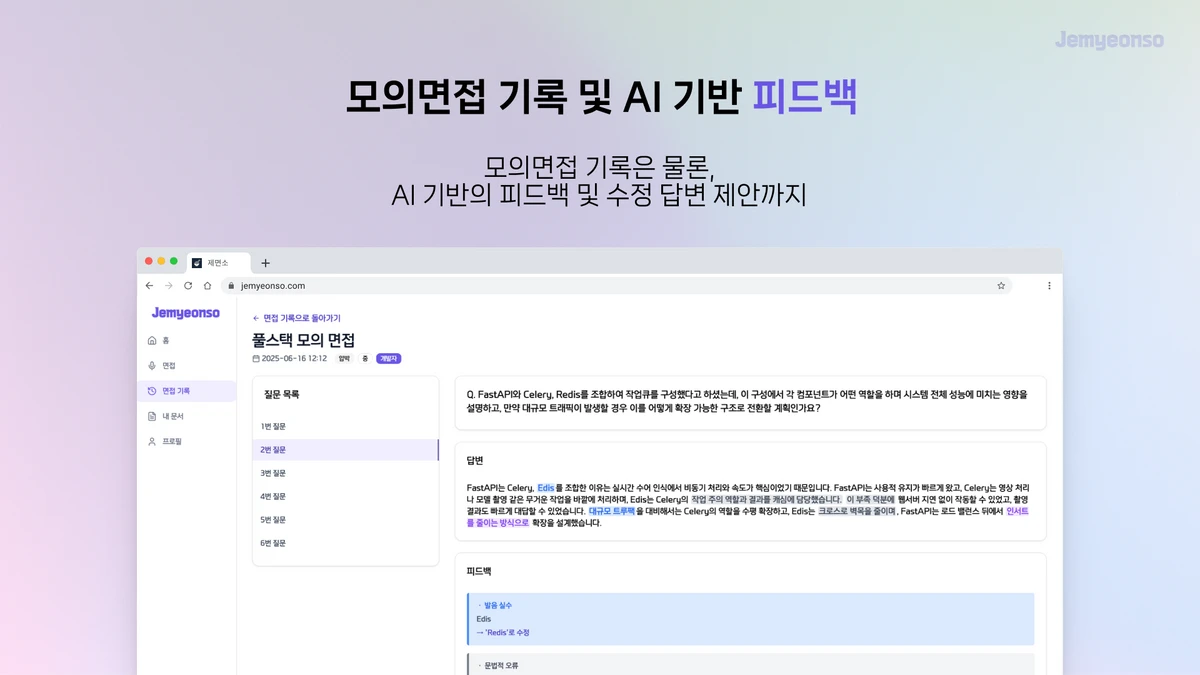This screenshot has height=675, width=1200.
Task: Click the person icon next to 프로필
Action: (x=152, y=441)
